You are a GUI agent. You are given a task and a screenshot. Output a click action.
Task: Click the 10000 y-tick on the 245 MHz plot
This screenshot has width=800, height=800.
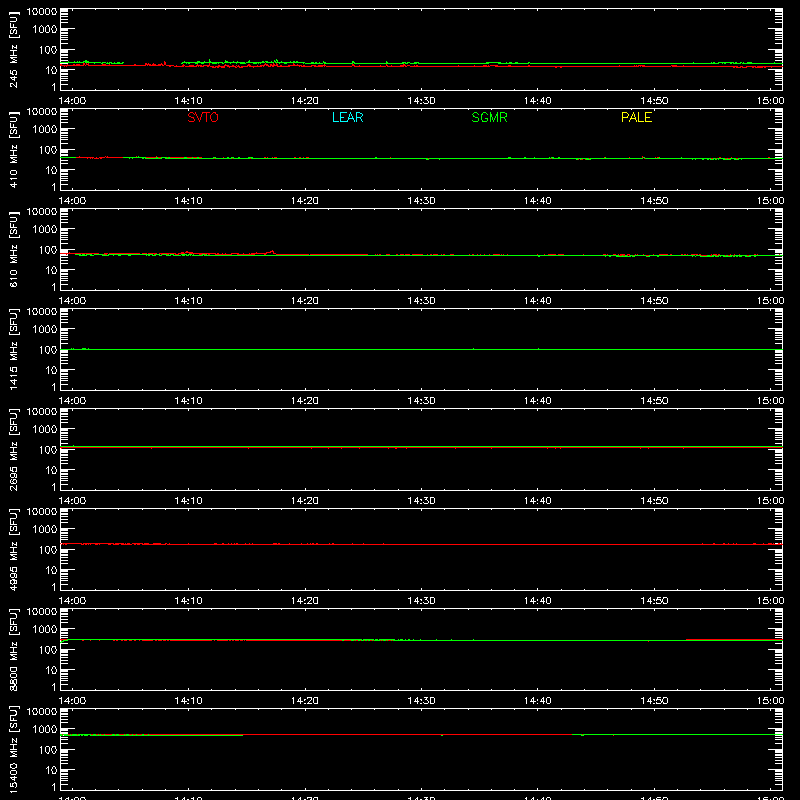point(42,12)
